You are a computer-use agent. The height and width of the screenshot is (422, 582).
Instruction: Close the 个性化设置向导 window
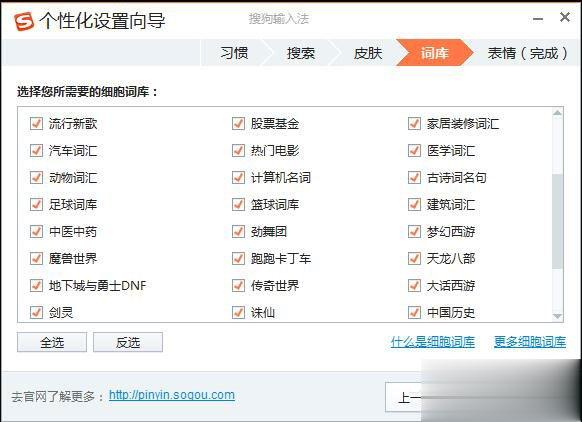(565, 17)
